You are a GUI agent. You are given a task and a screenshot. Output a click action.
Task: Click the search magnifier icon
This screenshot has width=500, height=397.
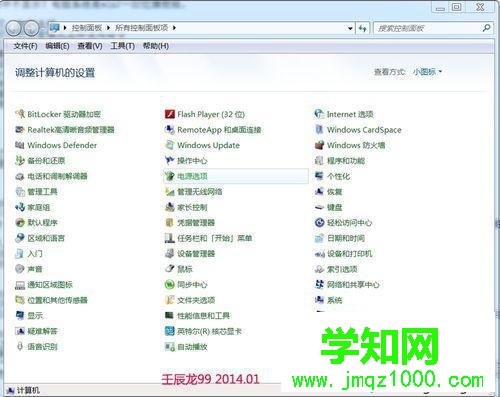tap(486, 28)
